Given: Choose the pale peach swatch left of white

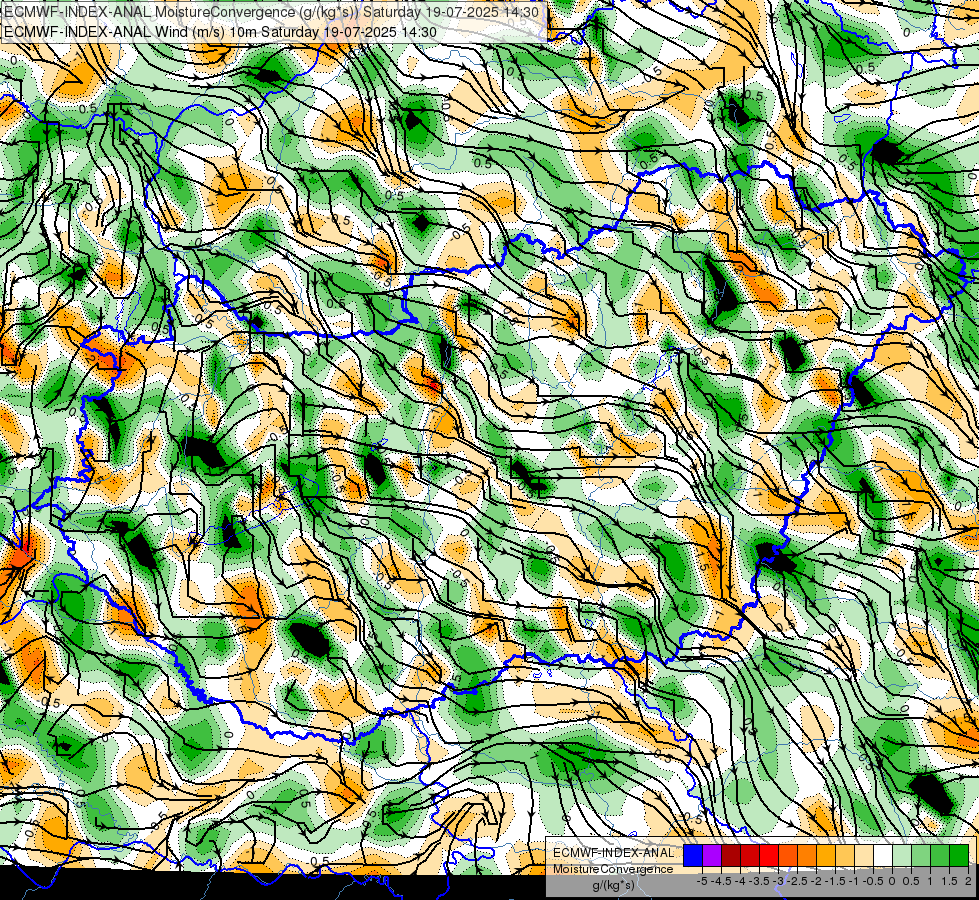Looking at the screenshot, I should tap(864, 856).
